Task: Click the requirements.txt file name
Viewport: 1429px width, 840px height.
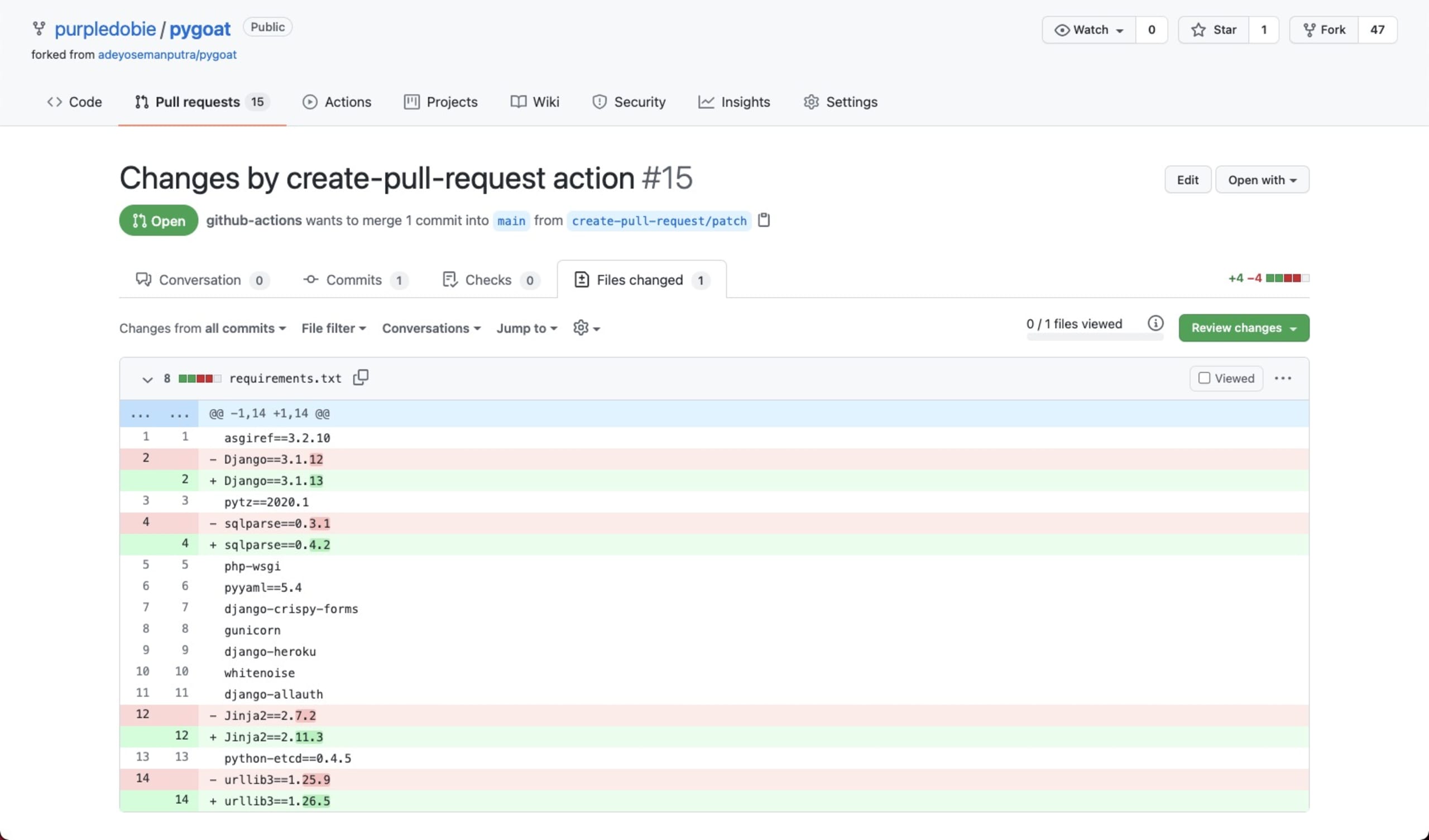Action: pyautogui.click(x=285, y=378)
